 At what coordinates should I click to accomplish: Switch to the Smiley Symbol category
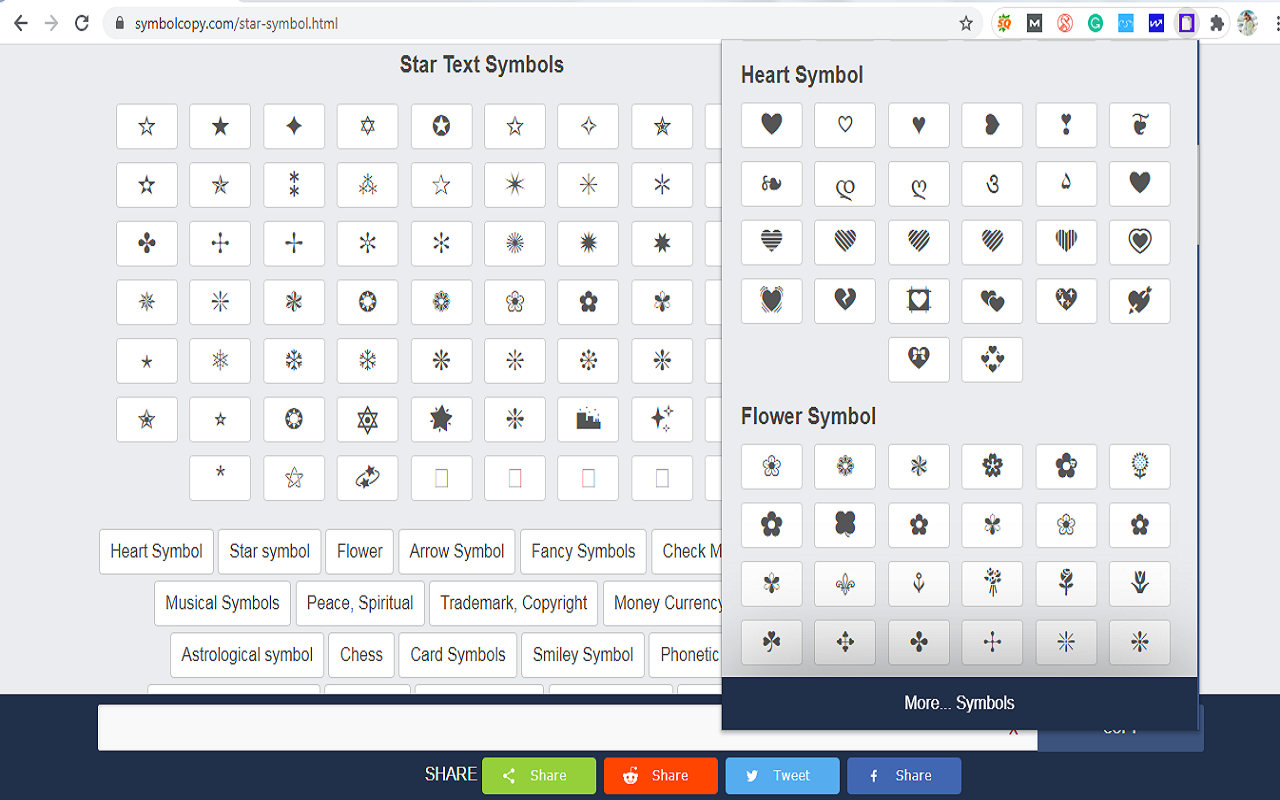(582, 655)
